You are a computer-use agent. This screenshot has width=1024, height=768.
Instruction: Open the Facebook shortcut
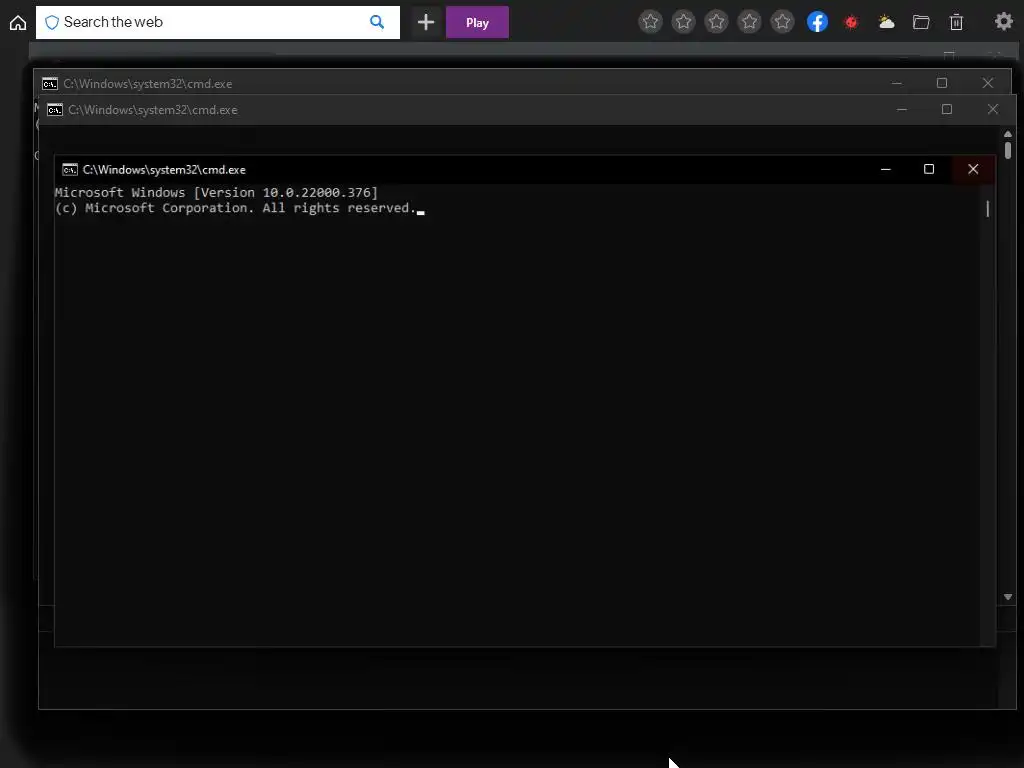[818, 22]
